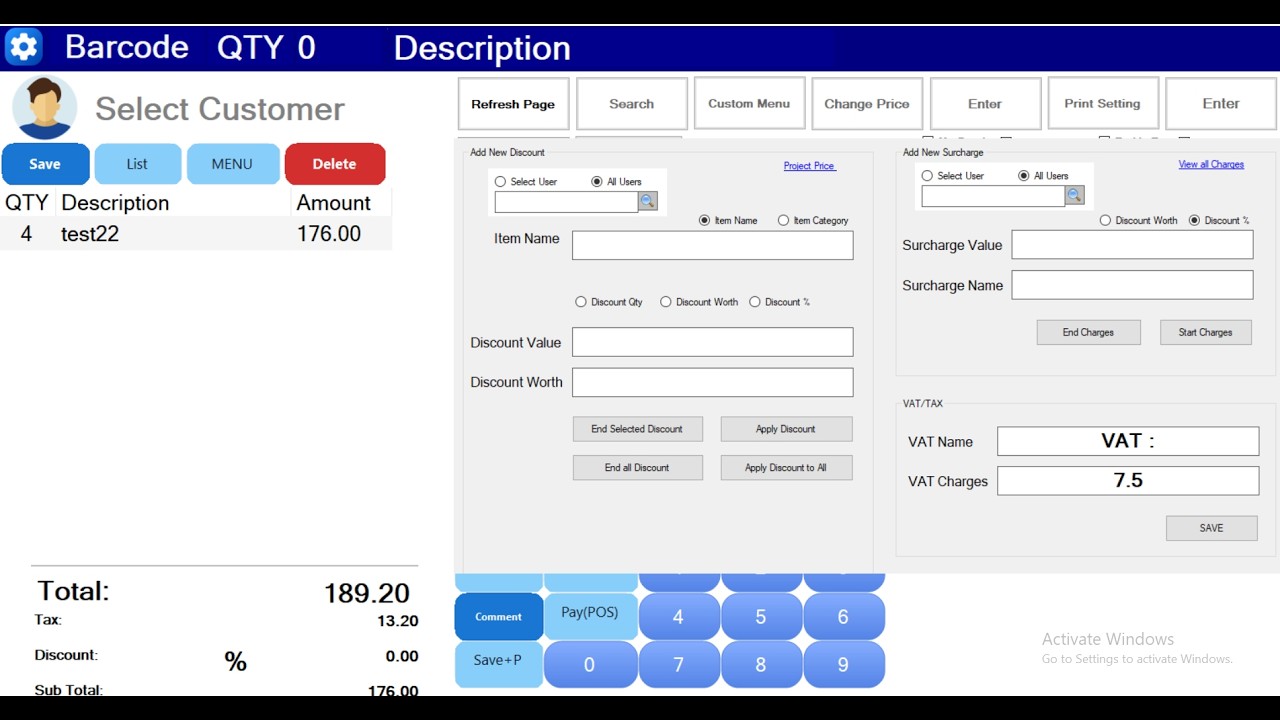Open the View all Charges link
Screen dimensions: 1280x720
(x=1211, y=164)
